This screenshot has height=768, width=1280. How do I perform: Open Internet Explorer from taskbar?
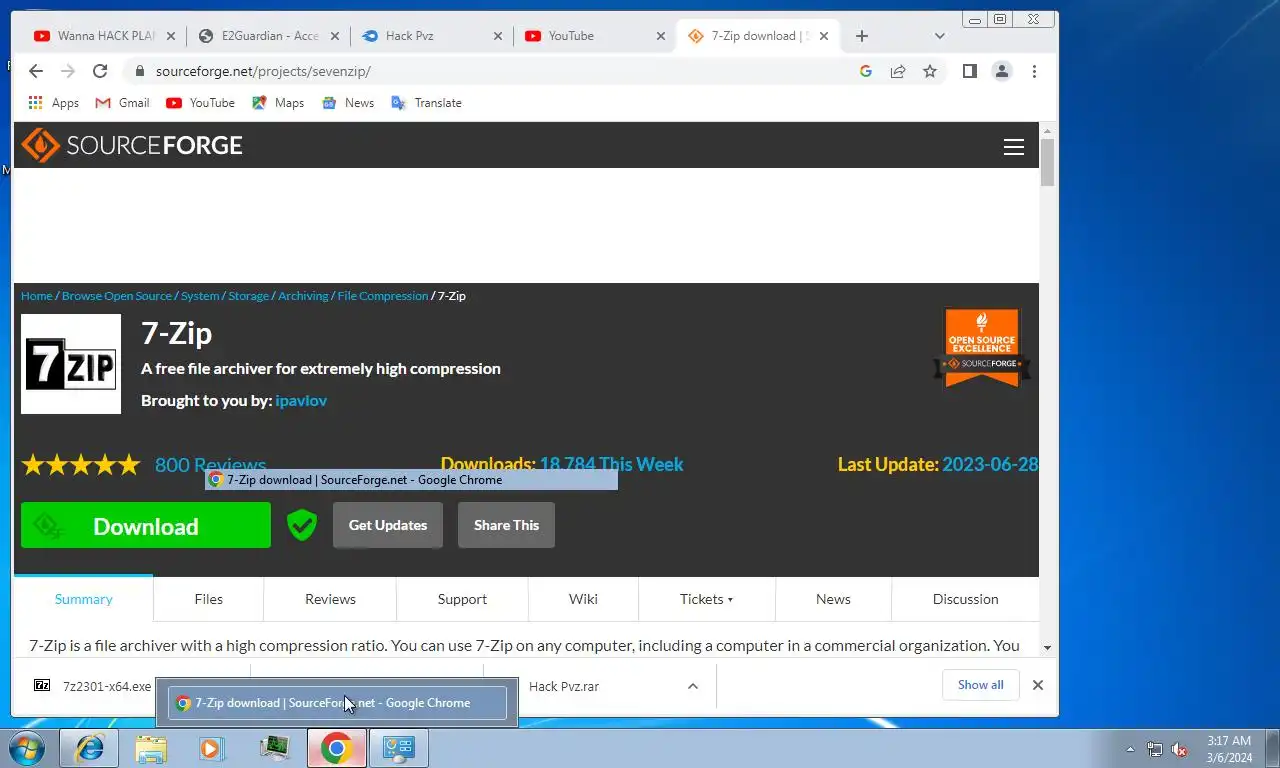pyautogui.click(x=89, y=748)
